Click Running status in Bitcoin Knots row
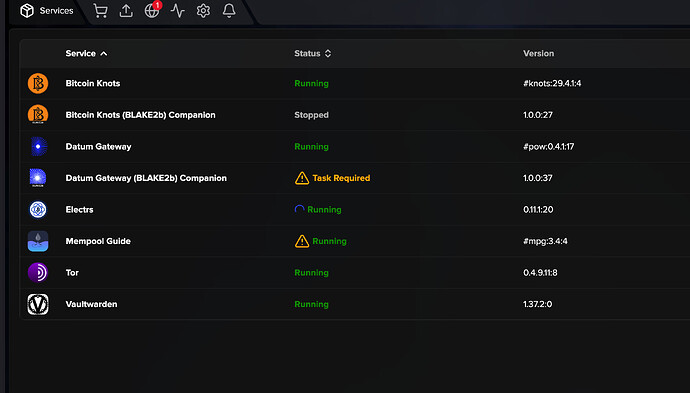Image resolution: width=690 pixels, height=393 pixels. coord(311,83)
